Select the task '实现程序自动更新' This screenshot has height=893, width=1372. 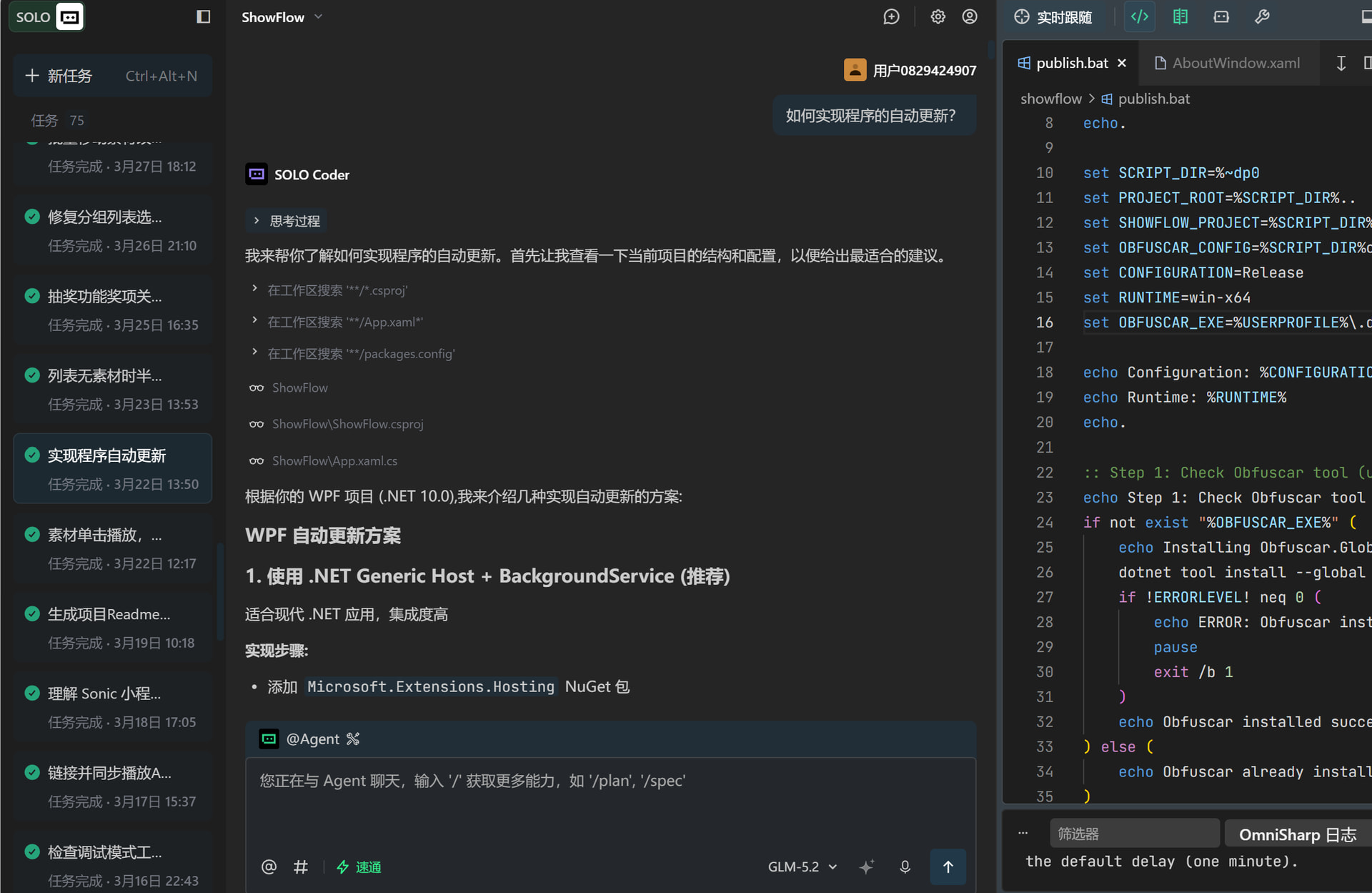(112, 468)
